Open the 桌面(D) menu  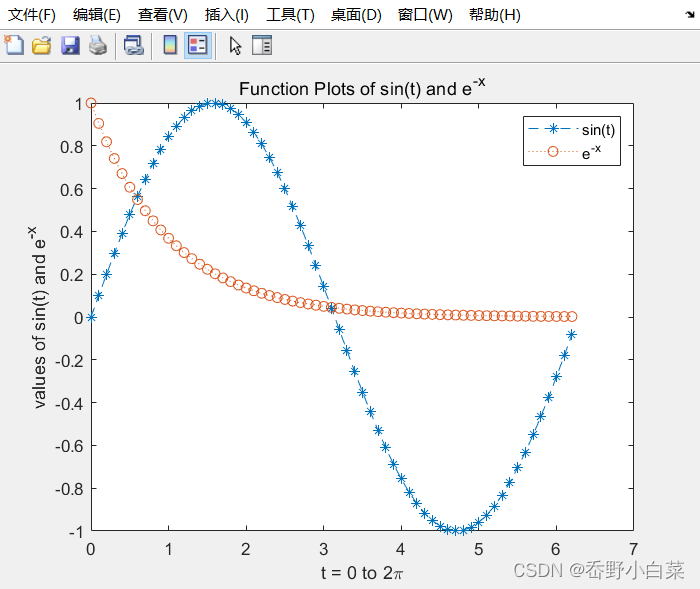point(356,15)
